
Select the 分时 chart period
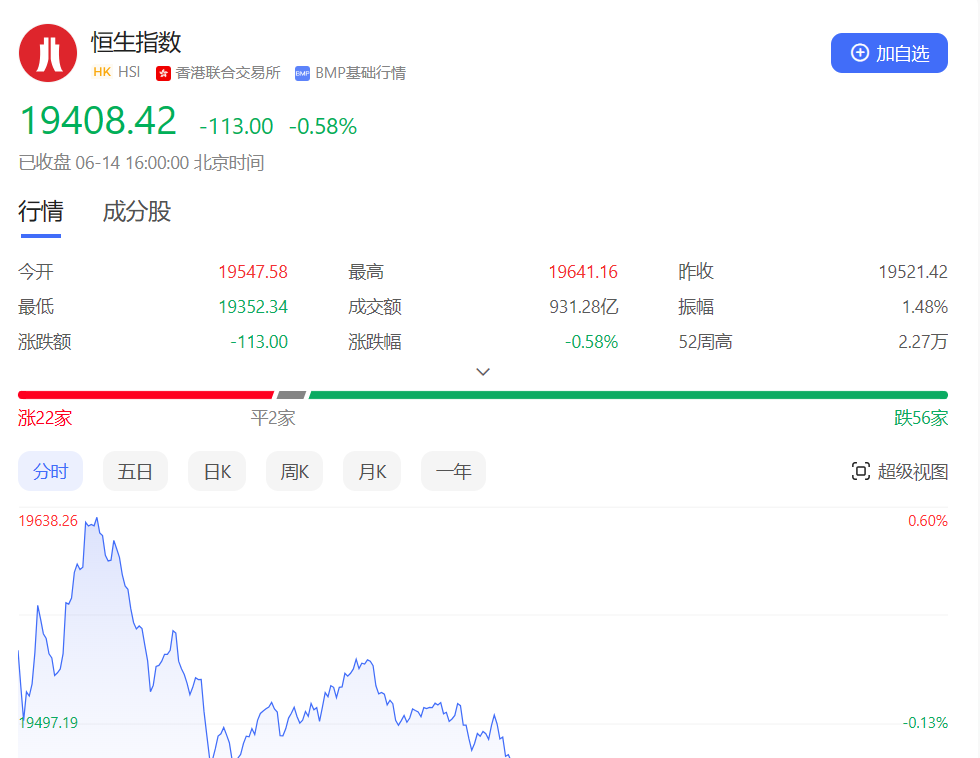tap(50, 471)
